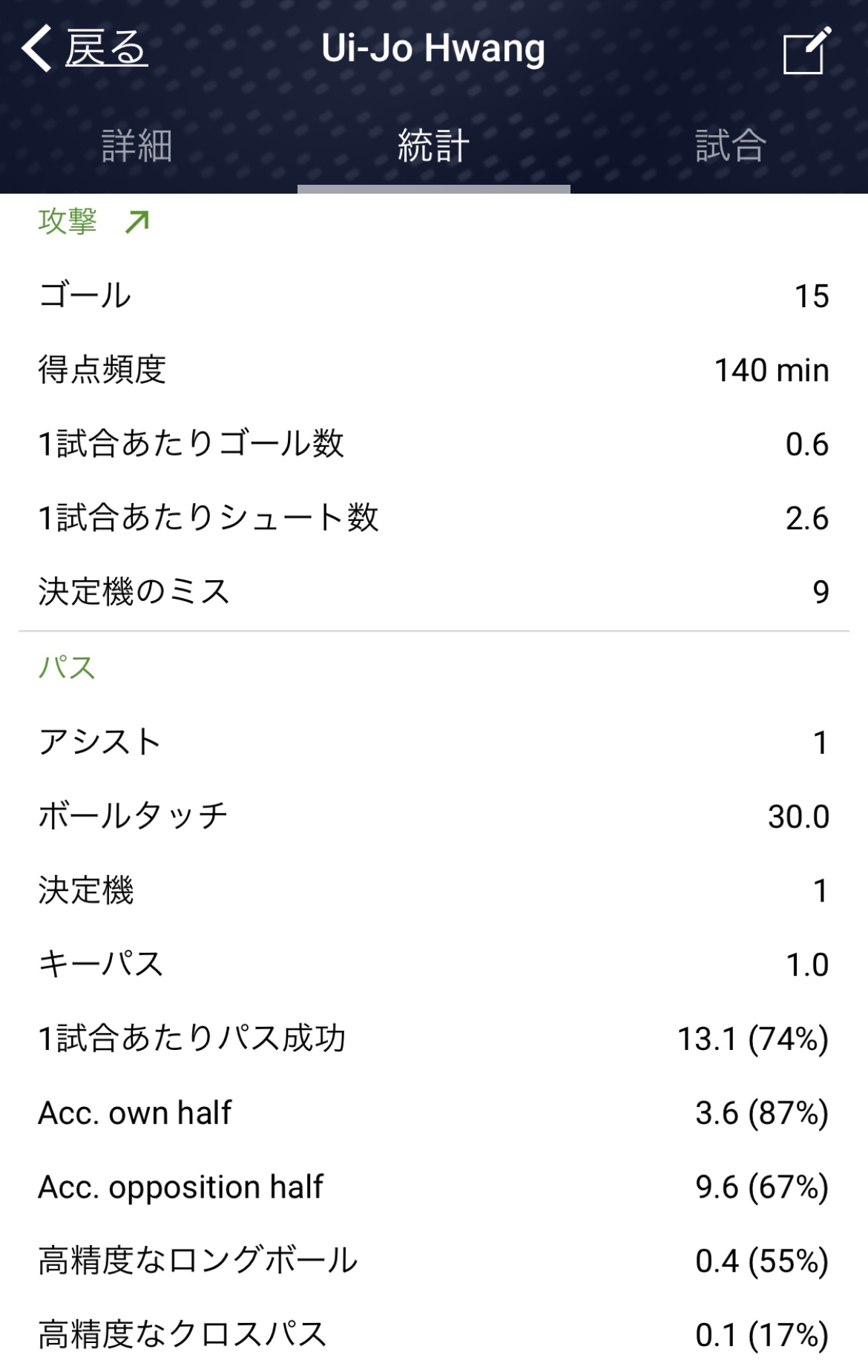Screen dimensions: 868x1372
Task: Switch to the 詳細 tab
Action: [137, 145]
